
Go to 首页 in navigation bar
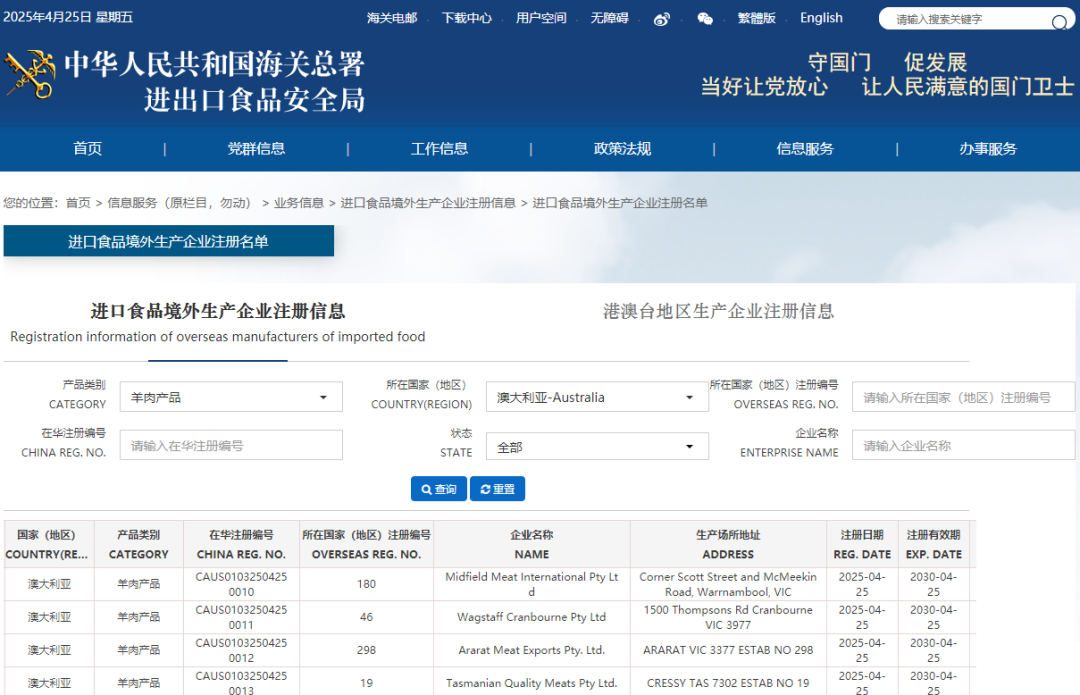[x=87, y=149]
